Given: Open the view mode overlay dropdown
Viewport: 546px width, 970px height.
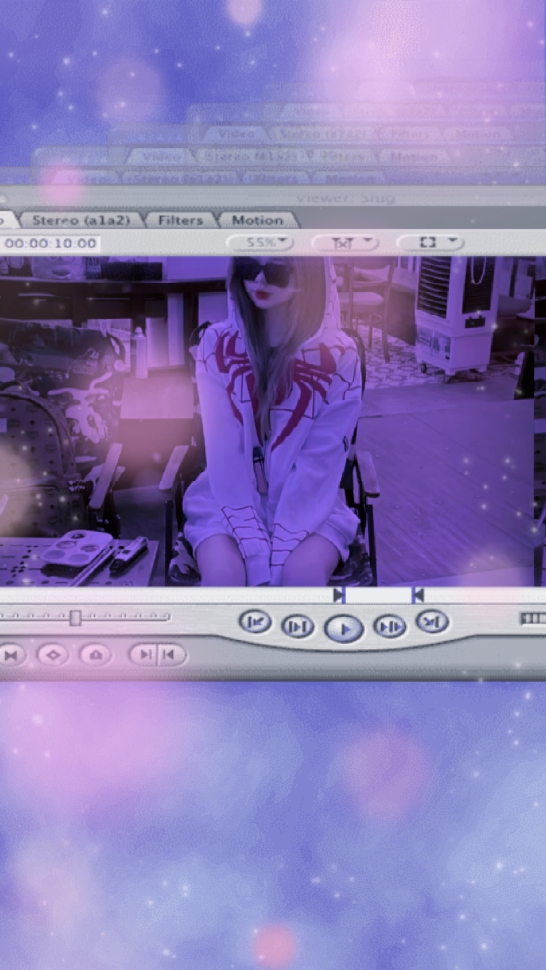Looking at the screenshot, I should click(x=430, y=242).
